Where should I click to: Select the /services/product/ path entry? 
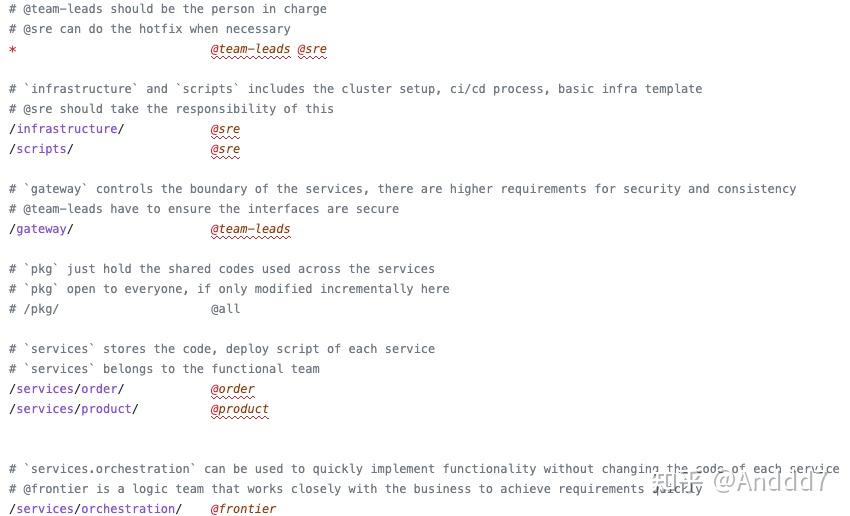click(x=73, y=409)
